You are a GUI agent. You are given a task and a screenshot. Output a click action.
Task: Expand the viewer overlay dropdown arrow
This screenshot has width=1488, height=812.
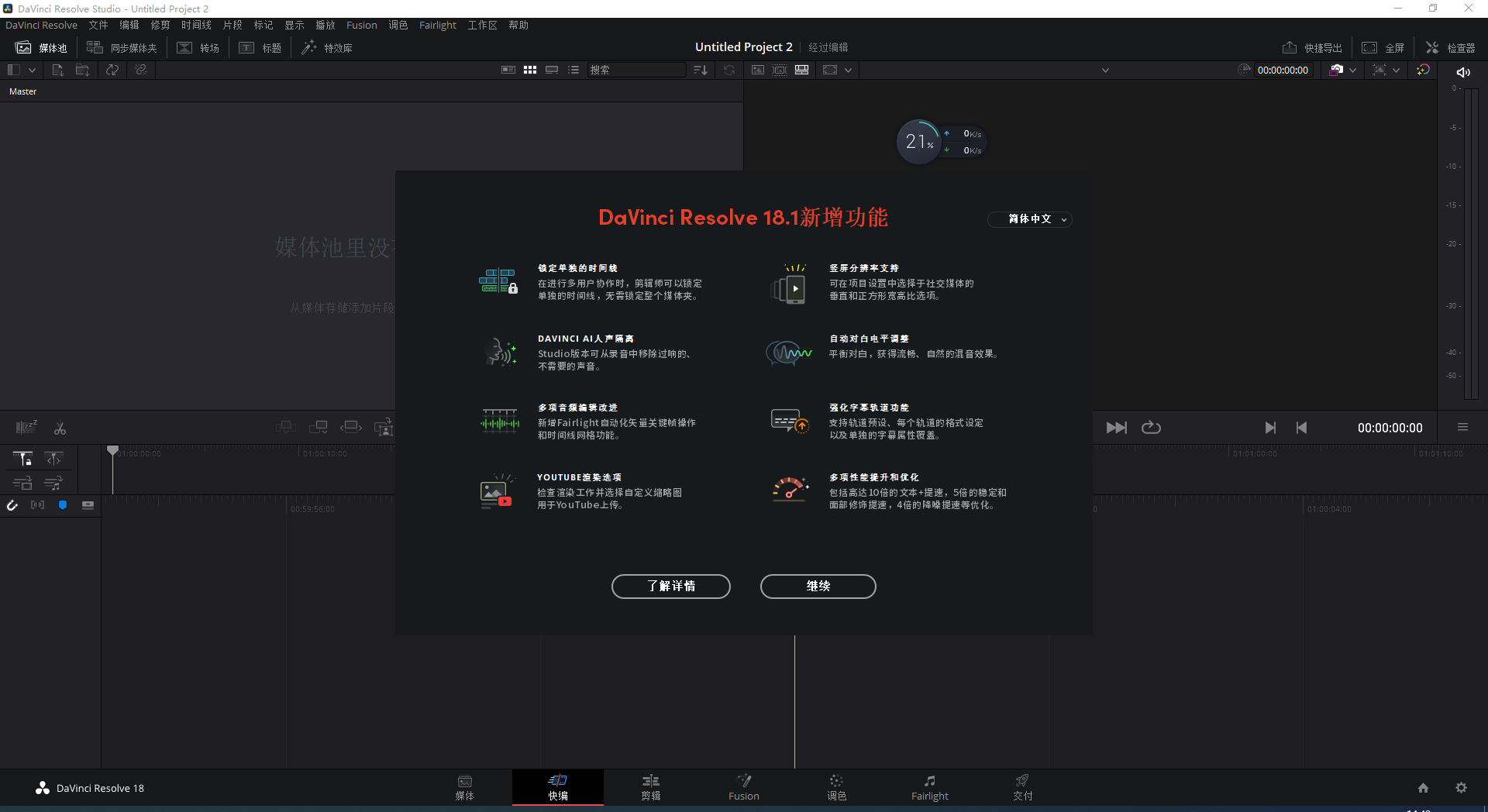1397,70
